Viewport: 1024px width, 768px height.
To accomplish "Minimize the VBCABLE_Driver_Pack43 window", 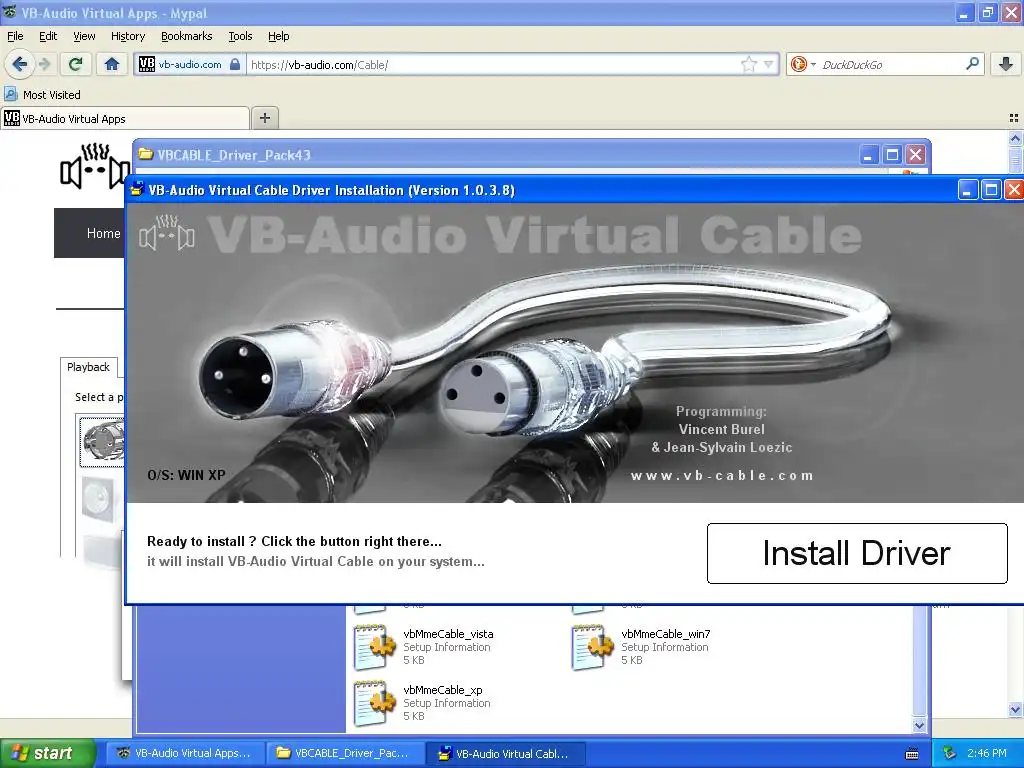I will click(868, 155).
